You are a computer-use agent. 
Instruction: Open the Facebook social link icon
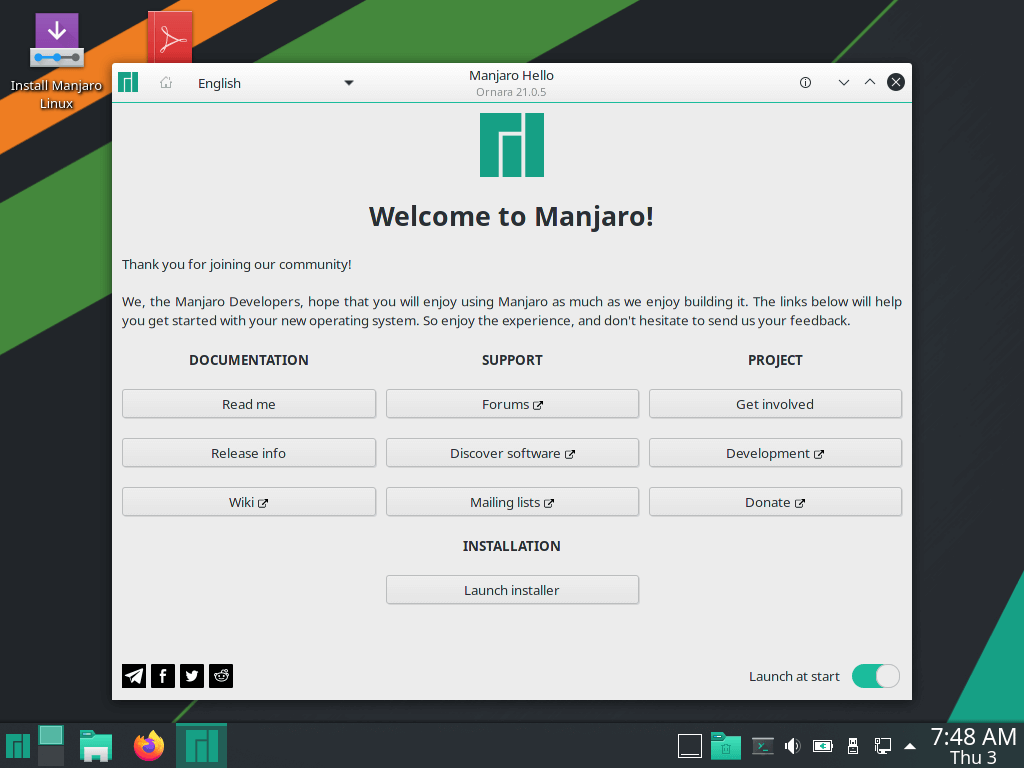[x=163, y=676]
